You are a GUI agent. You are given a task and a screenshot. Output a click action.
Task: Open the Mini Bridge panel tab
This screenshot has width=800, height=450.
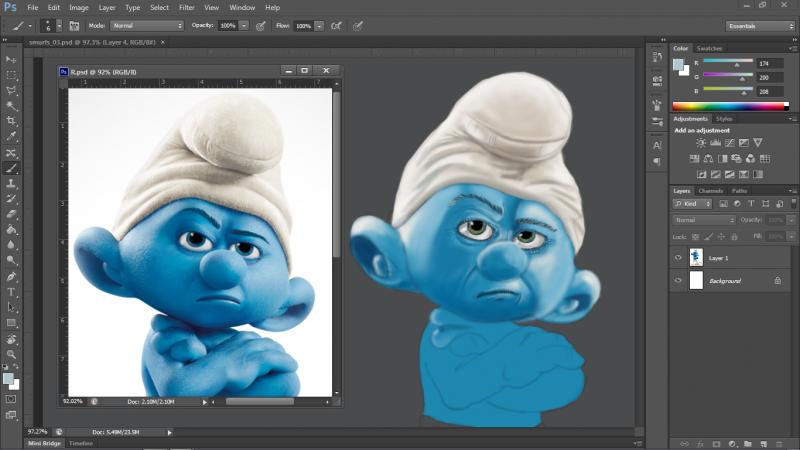[x=44, y=443]
